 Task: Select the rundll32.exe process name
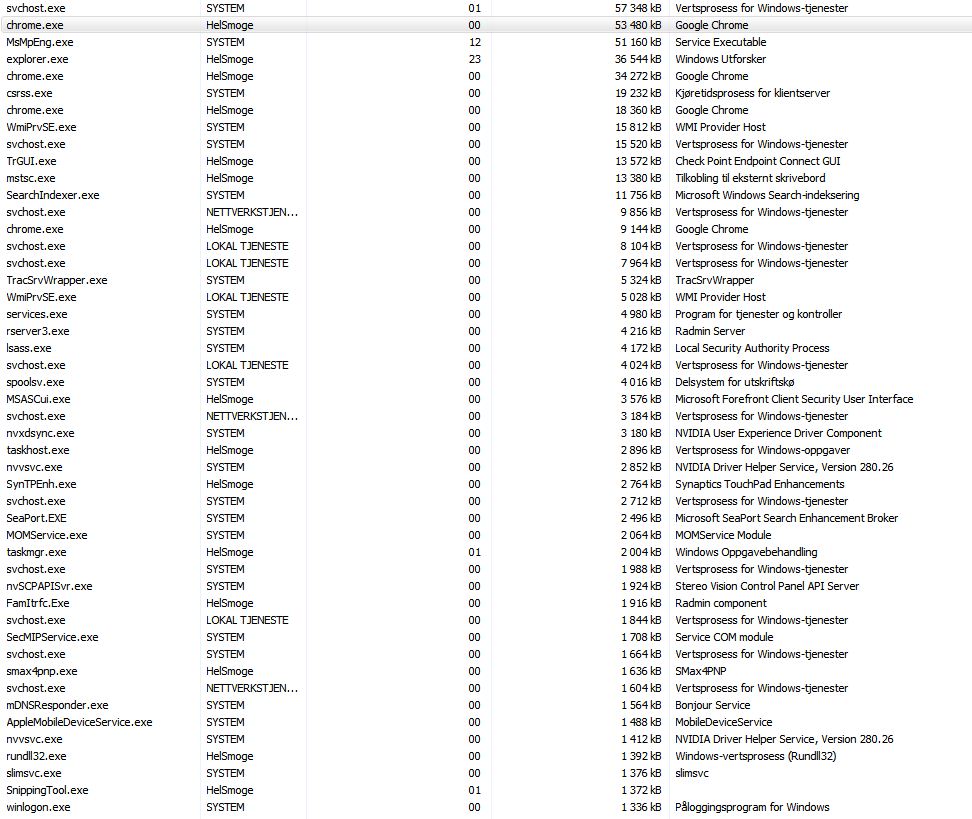36,756
